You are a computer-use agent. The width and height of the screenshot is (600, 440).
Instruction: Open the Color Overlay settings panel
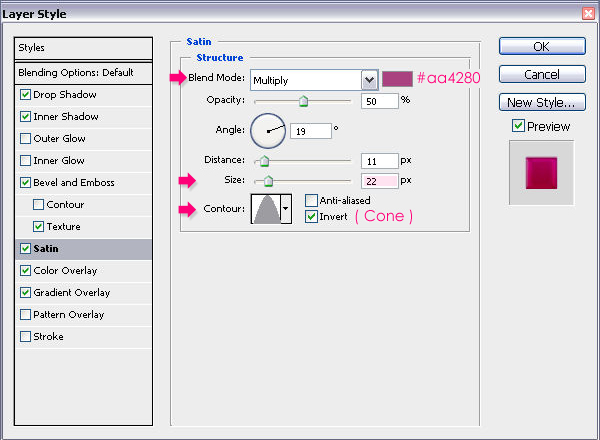[65, 271]
